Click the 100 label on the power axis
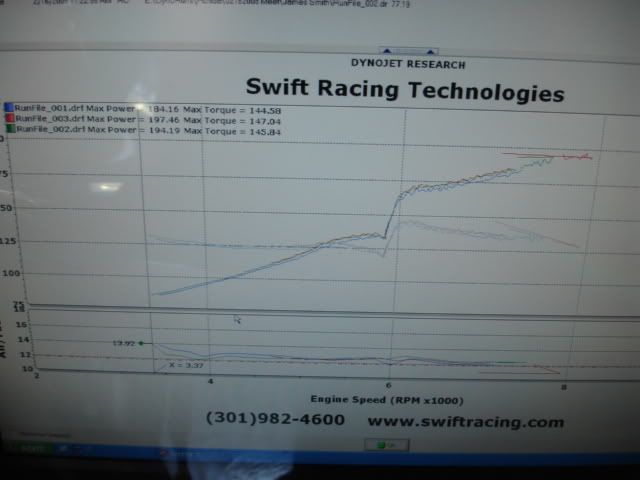The width and height of the screenshot is (640, 480). [11, 273]
